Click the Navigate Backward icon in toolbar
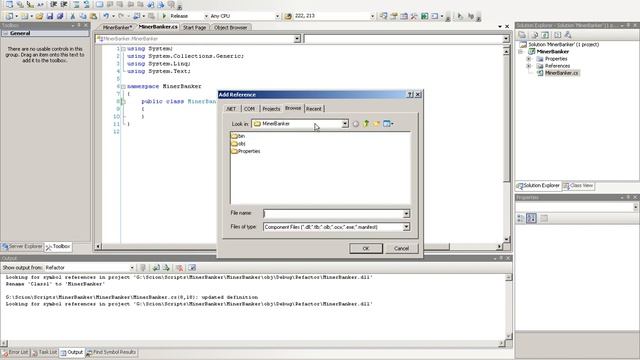Screen dimensions: 640x360 tap(137, 16)
